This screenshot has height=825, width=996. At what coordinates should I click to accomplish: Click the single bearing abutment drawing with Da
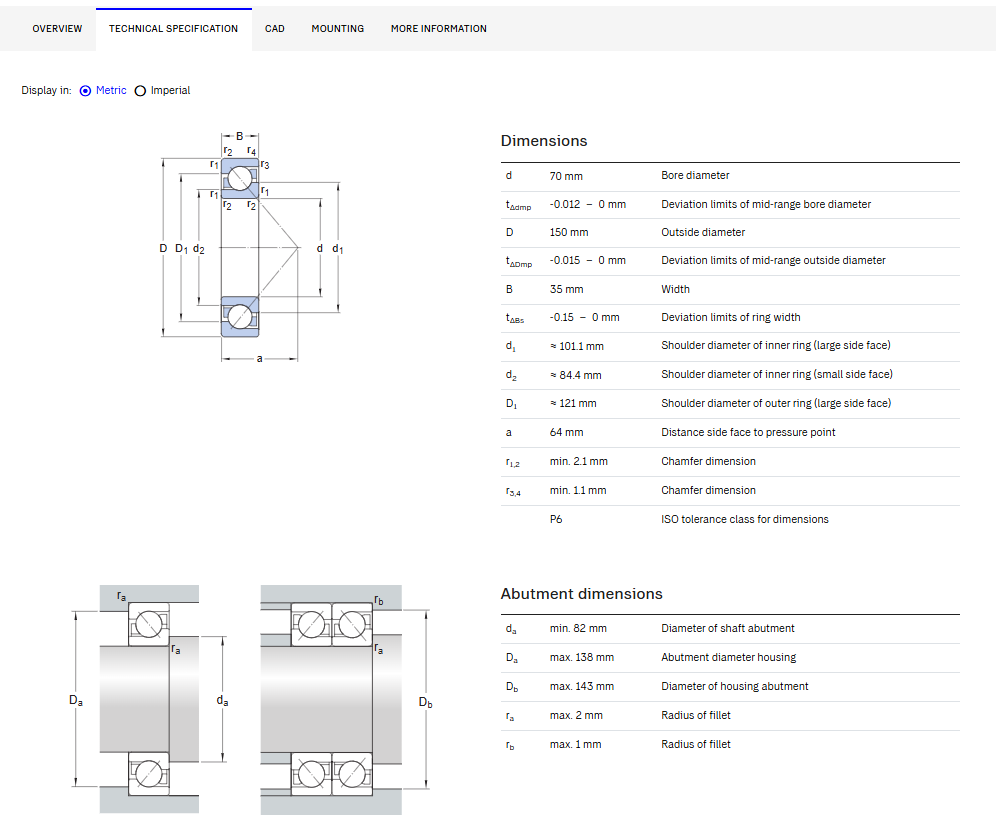click(x=149, y=699)
